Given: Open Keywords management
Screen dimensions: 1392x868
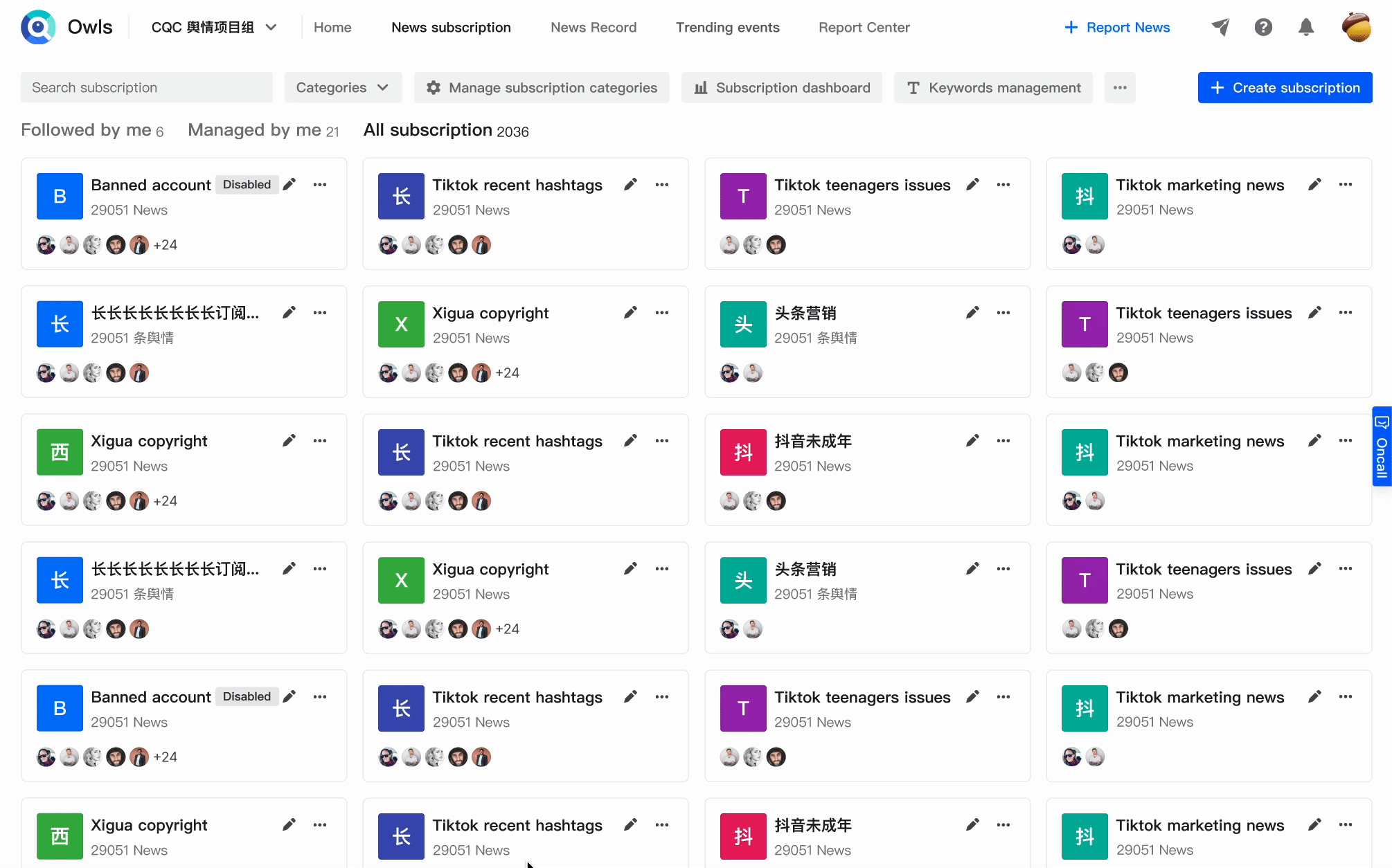Looking at the screenshot, I should point(993,88).
